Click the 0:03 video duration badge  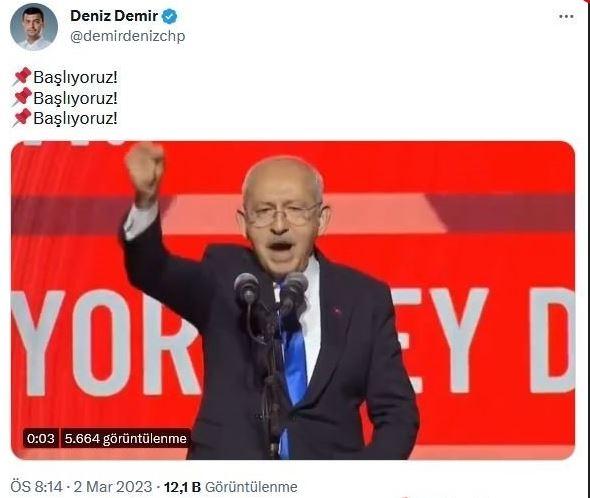pos(41,439)
